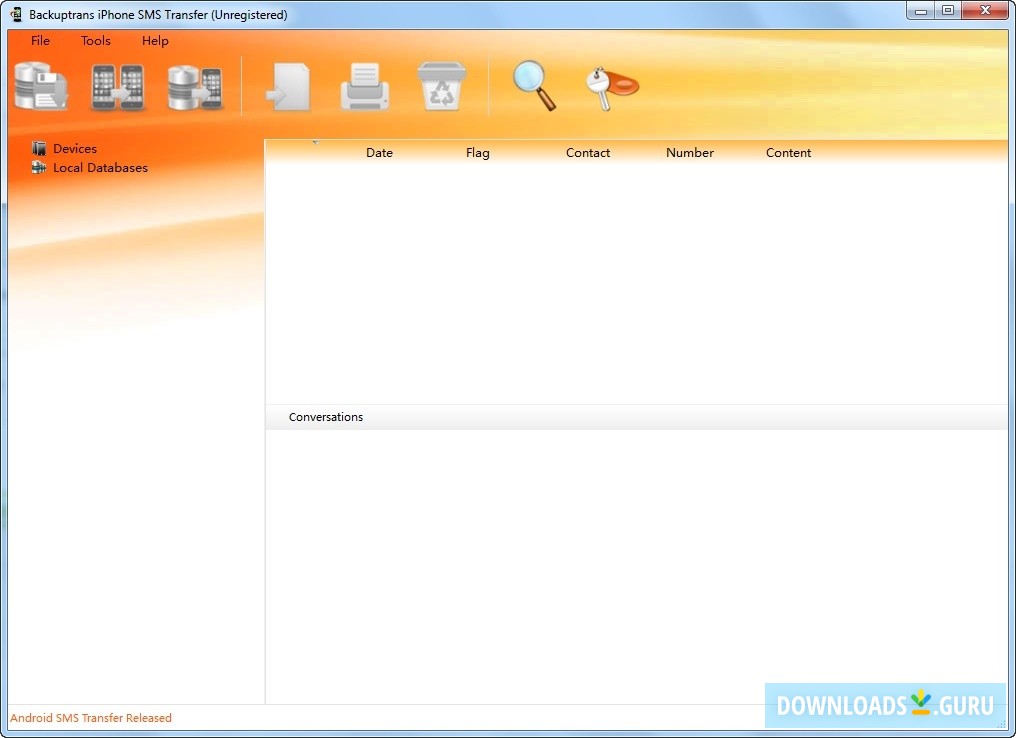Open the Android SMS Transfer Released link
Screen dimensions: 1016x738
91,718
